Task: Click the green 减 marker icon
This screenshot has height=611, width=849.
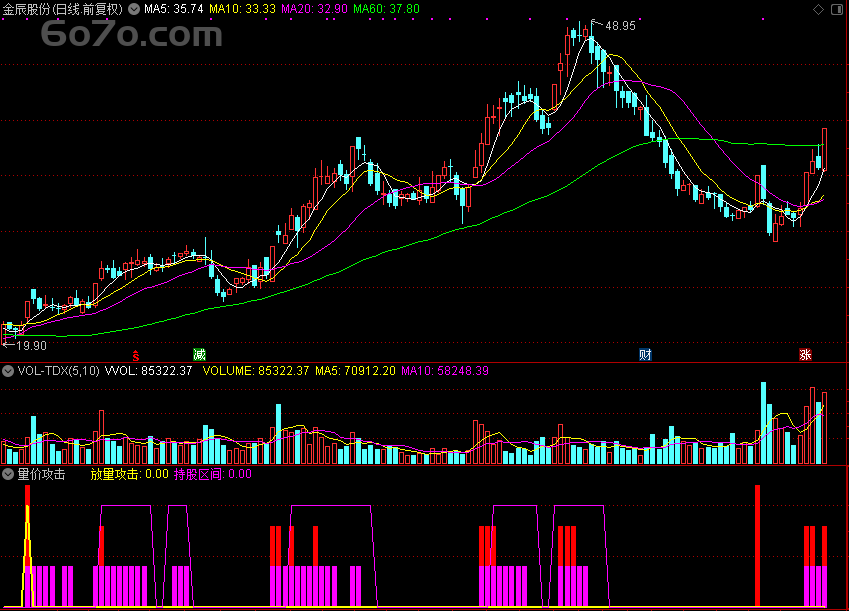Action: point(199,355)
